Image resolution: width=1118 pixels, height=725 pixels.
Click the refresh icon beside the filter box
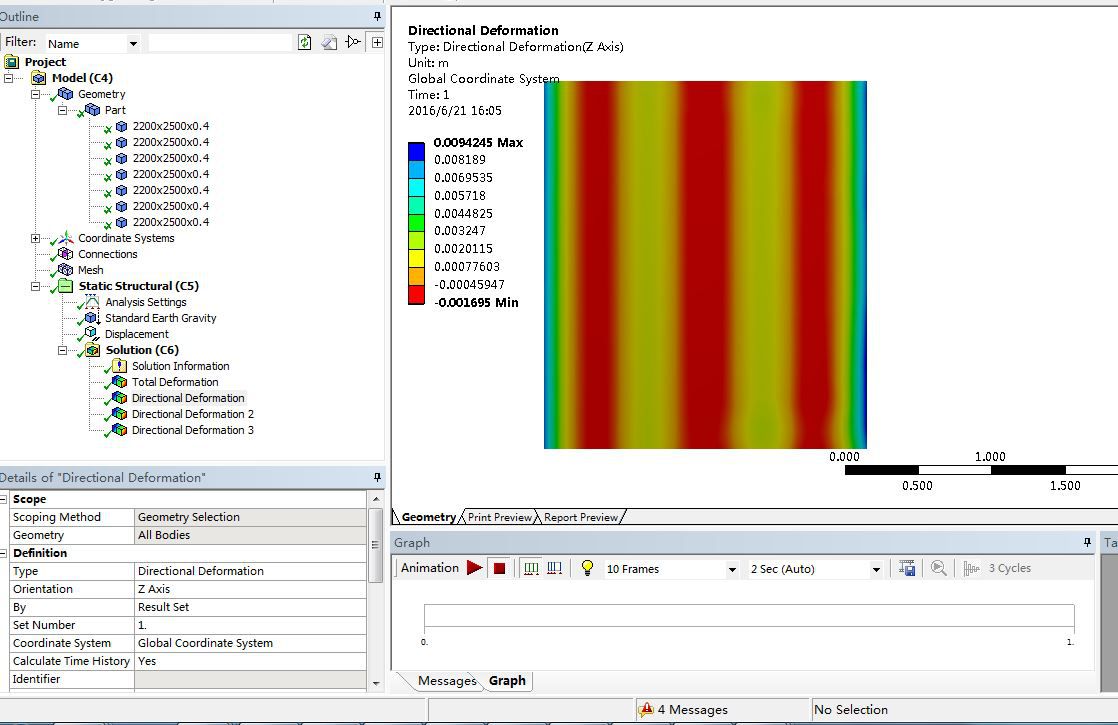click(x=304, y=42)
